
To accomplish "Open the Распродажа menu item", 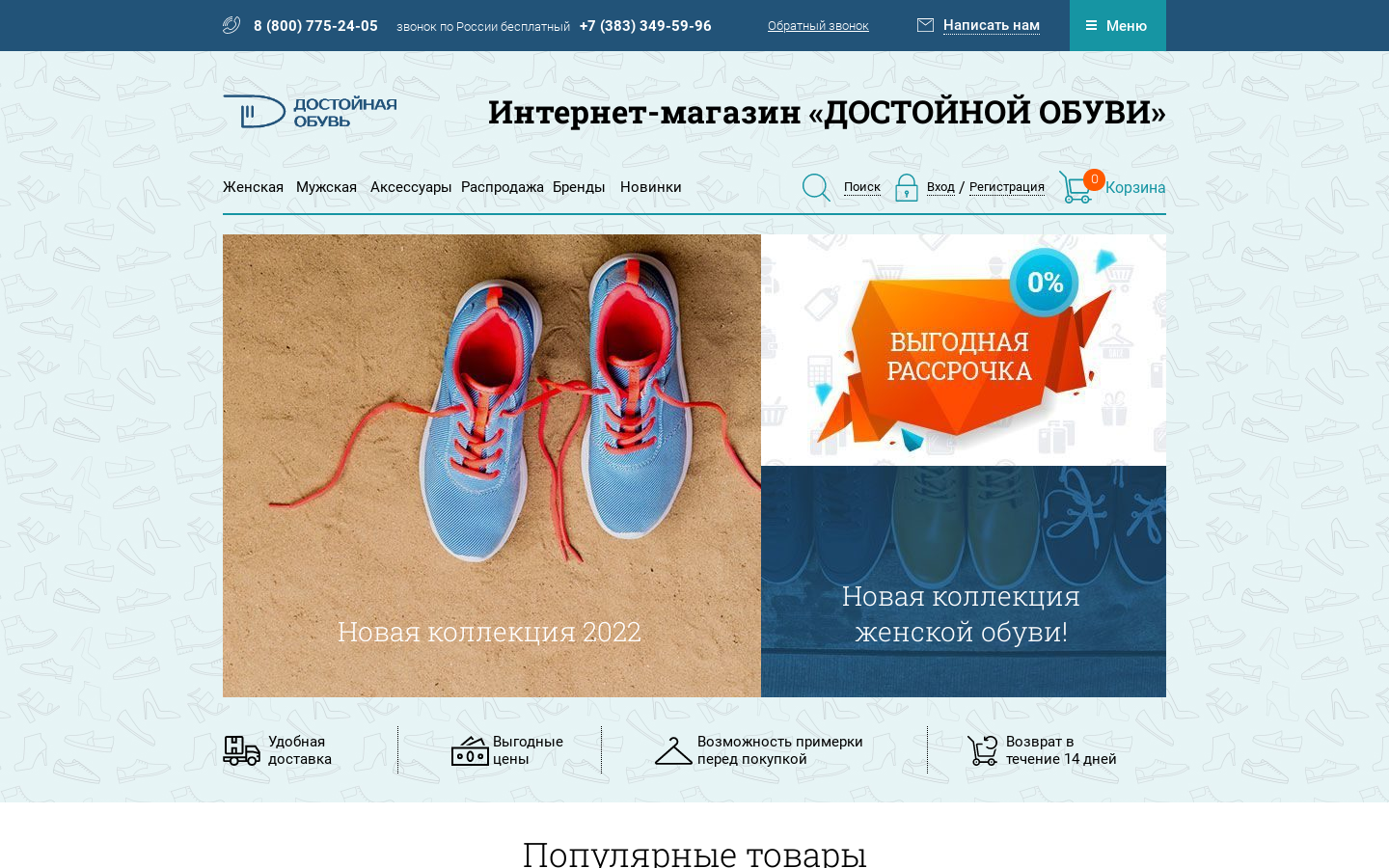I will [x=503, y=187].
